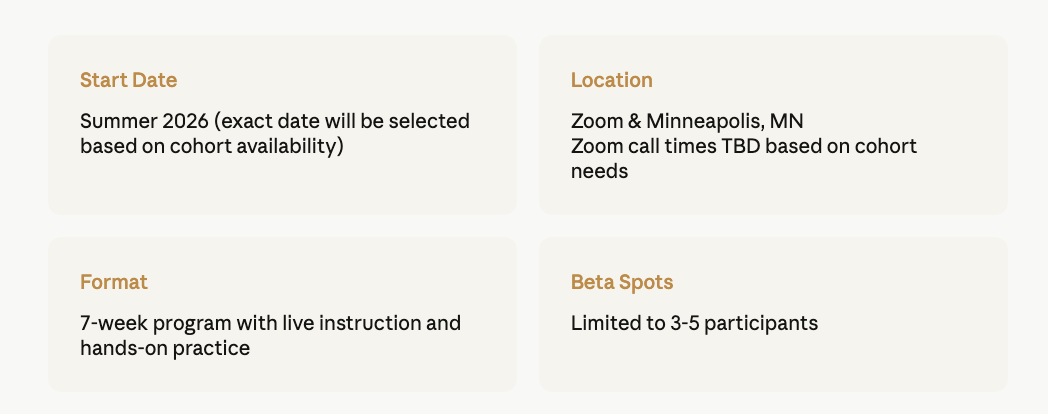Click 'Limited to 3-5 participants' text
Screen dimensions: 1048x414
694,323
